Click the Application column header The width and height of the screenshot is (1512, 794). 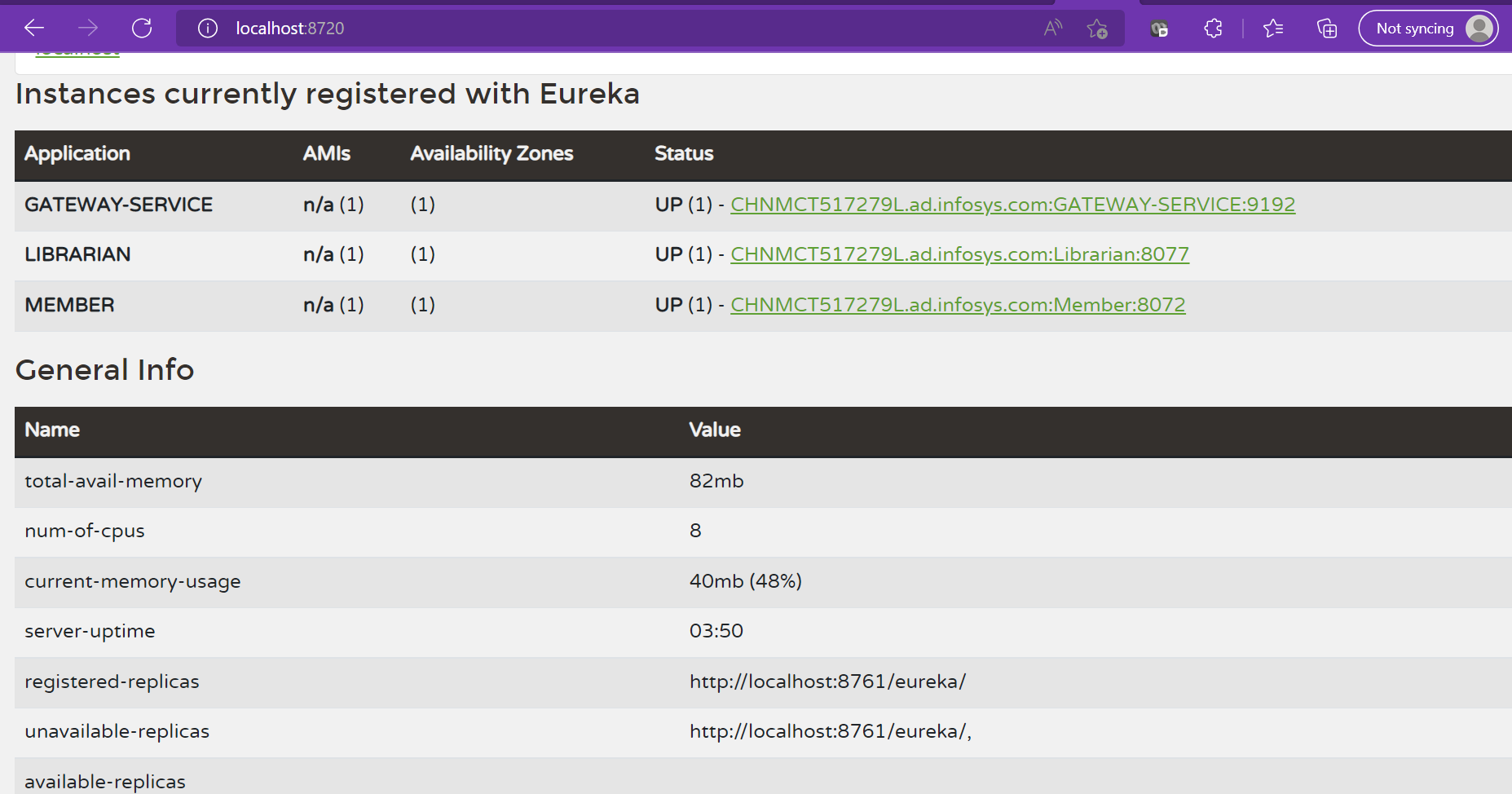(x=77, y=154)
